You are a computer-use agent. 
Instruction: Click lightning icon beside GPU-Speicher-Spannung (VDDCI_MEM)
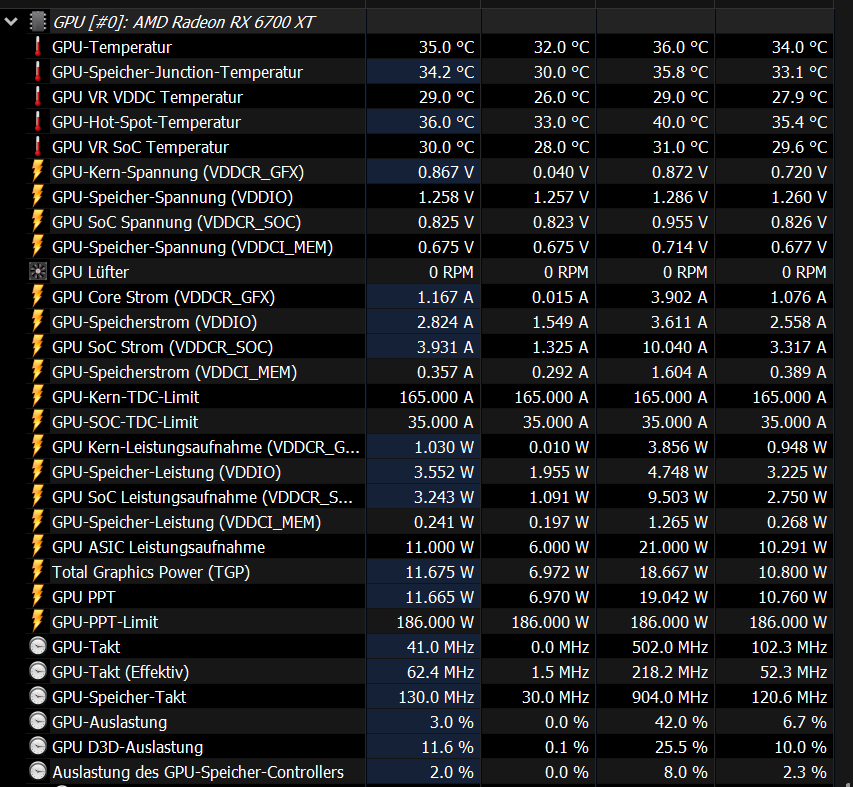pyautogui.click(x=38, y=247)
